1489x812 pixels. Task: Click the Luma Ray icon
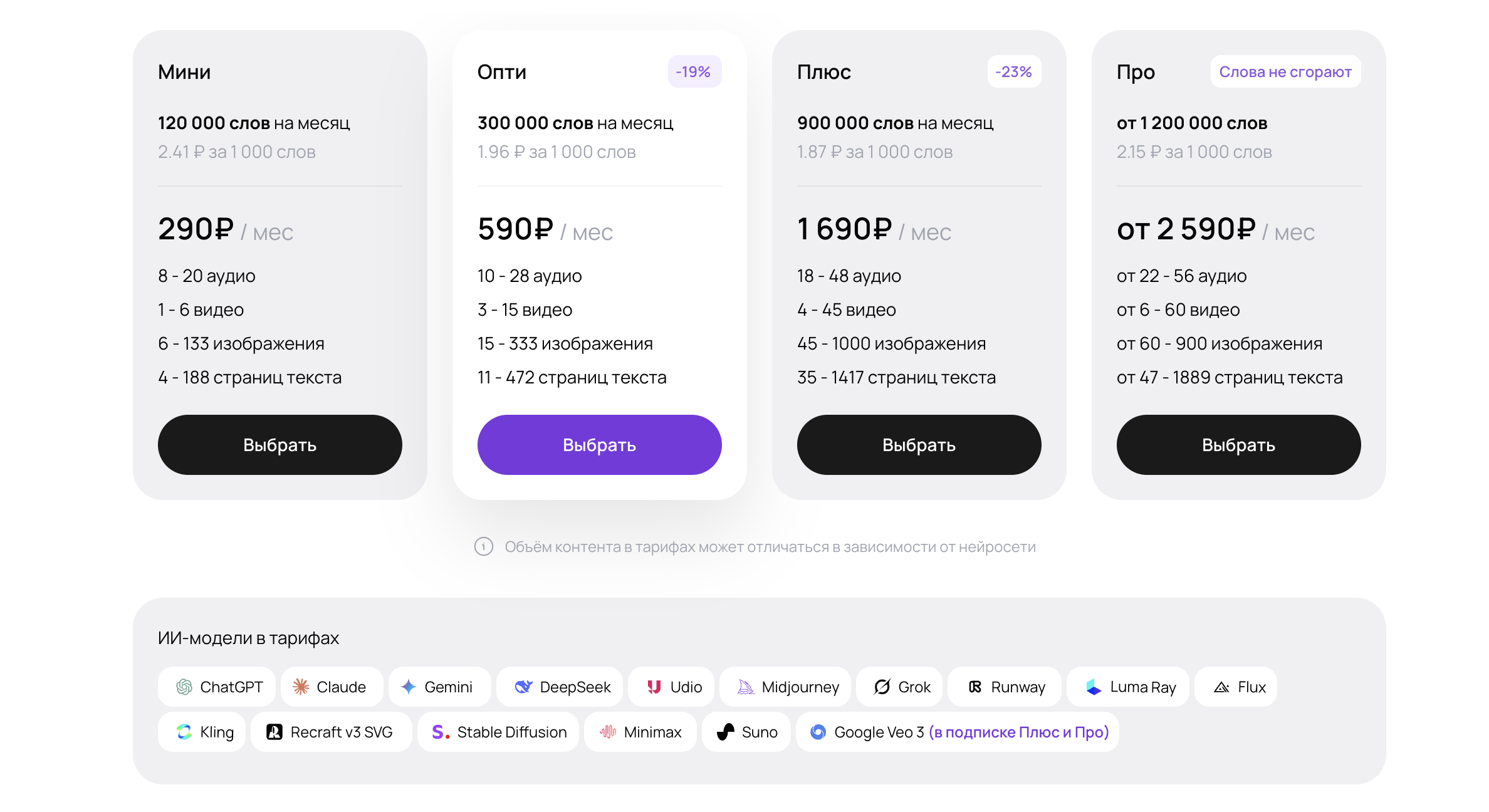point(1094,687)
